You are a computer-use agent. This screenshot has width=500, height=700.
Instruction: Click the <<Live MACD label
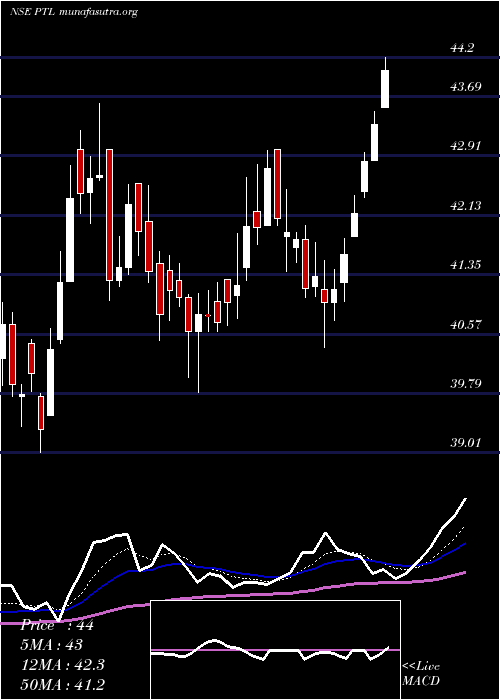tap(421, 673)
